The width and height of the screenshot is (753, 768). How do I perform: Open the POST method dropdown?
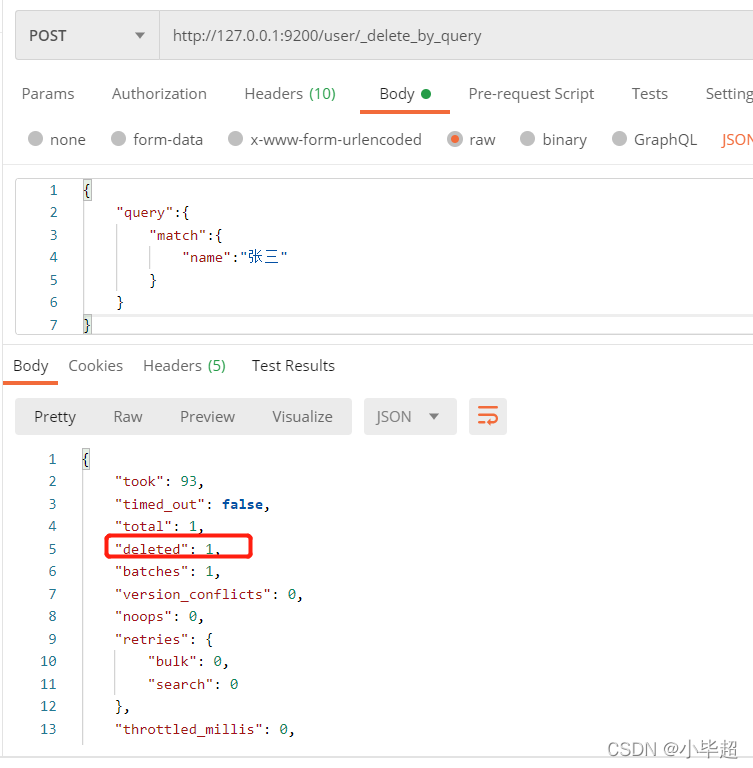(x=87, y=35)
